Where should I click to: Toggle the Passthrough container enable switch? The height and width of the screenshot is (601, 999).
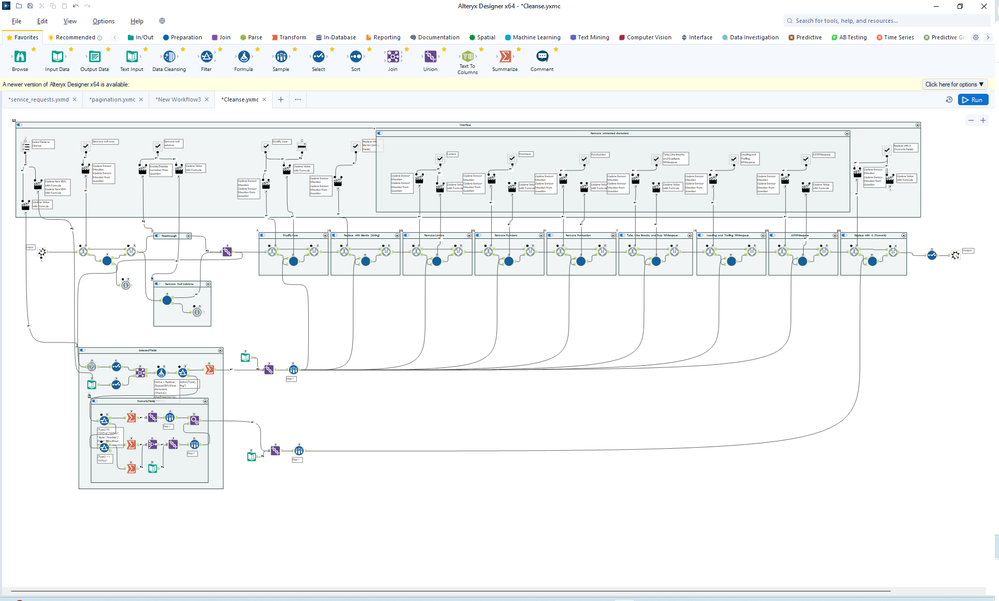(157, 235)
